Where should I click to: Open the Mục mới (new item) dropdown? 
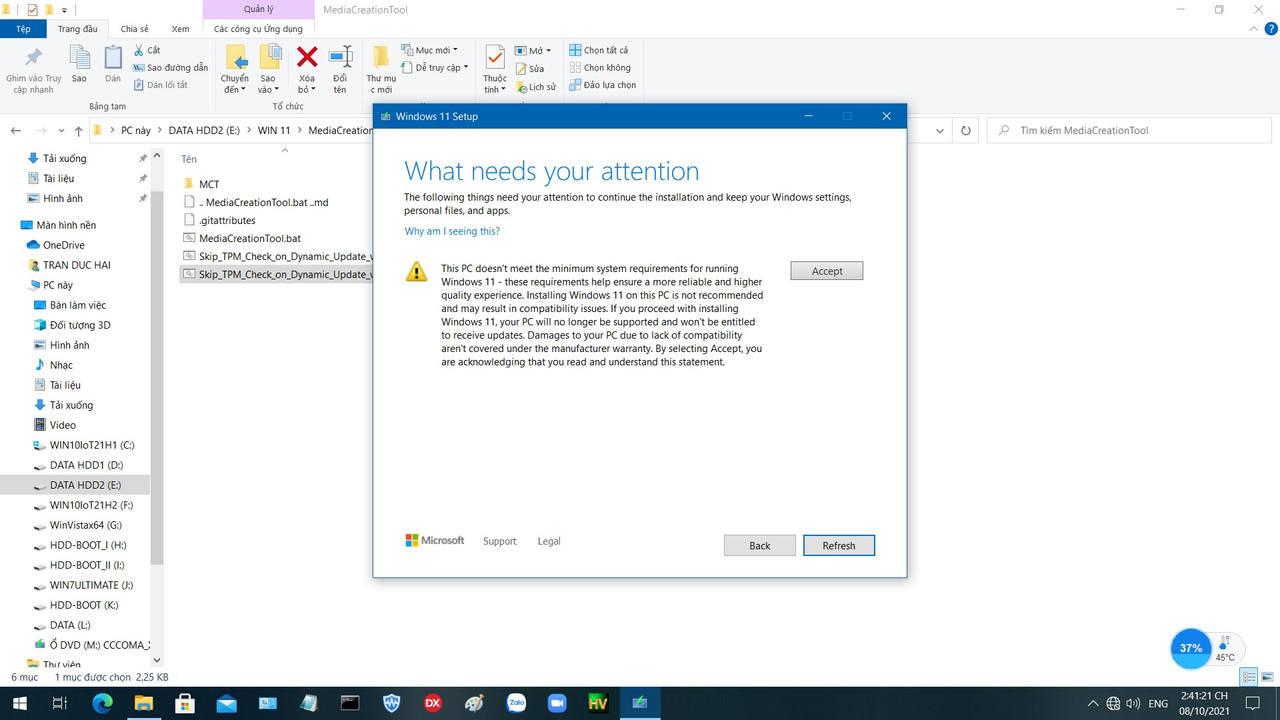point(429,50)
